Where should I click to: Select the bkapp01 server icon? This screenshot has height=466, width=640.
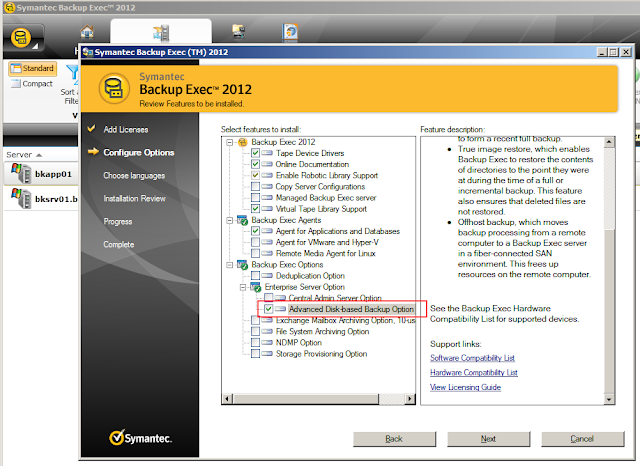click(21, 173)
